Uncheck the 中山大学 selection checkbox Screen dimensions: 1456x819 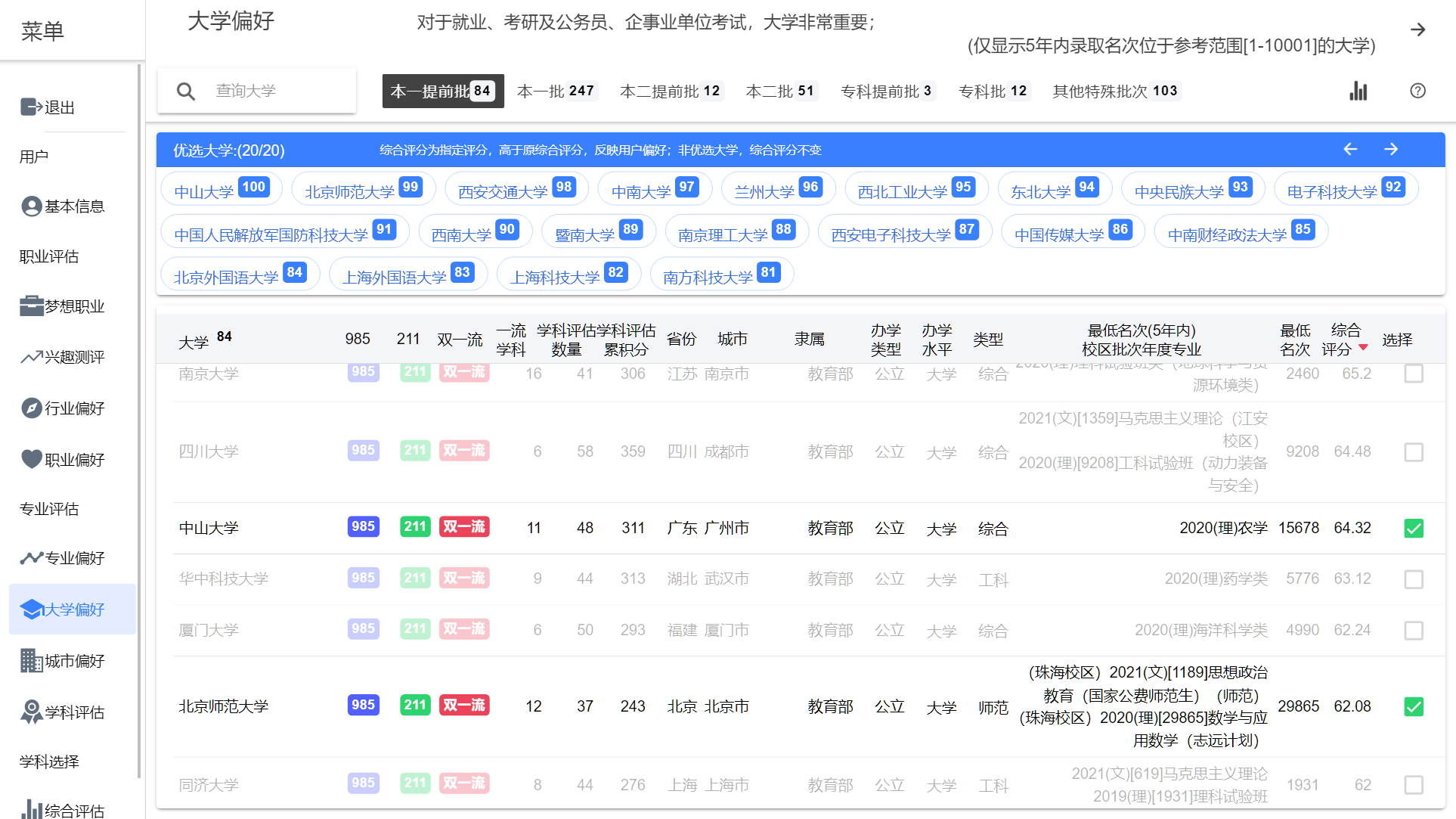[1414, 528]
